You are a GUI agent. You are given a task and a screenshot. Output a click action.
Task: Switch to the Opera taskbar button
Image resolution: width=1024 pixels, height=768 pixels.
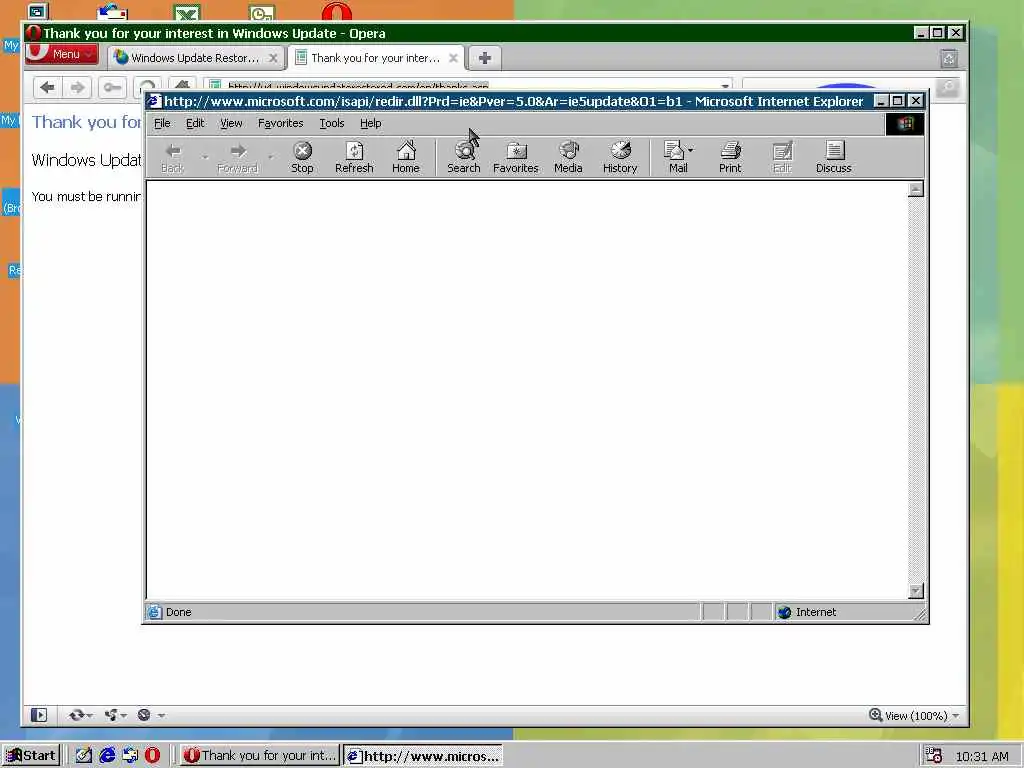pos(259,756)
